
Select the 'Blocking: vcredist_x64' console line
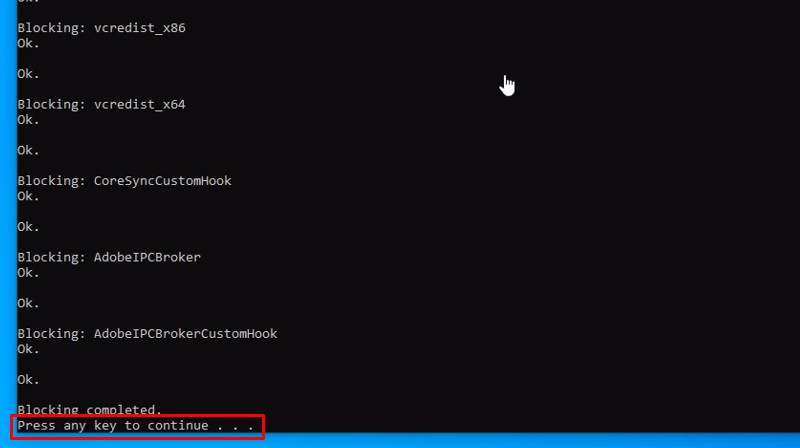pyautogui.click(x=101, y=104)
